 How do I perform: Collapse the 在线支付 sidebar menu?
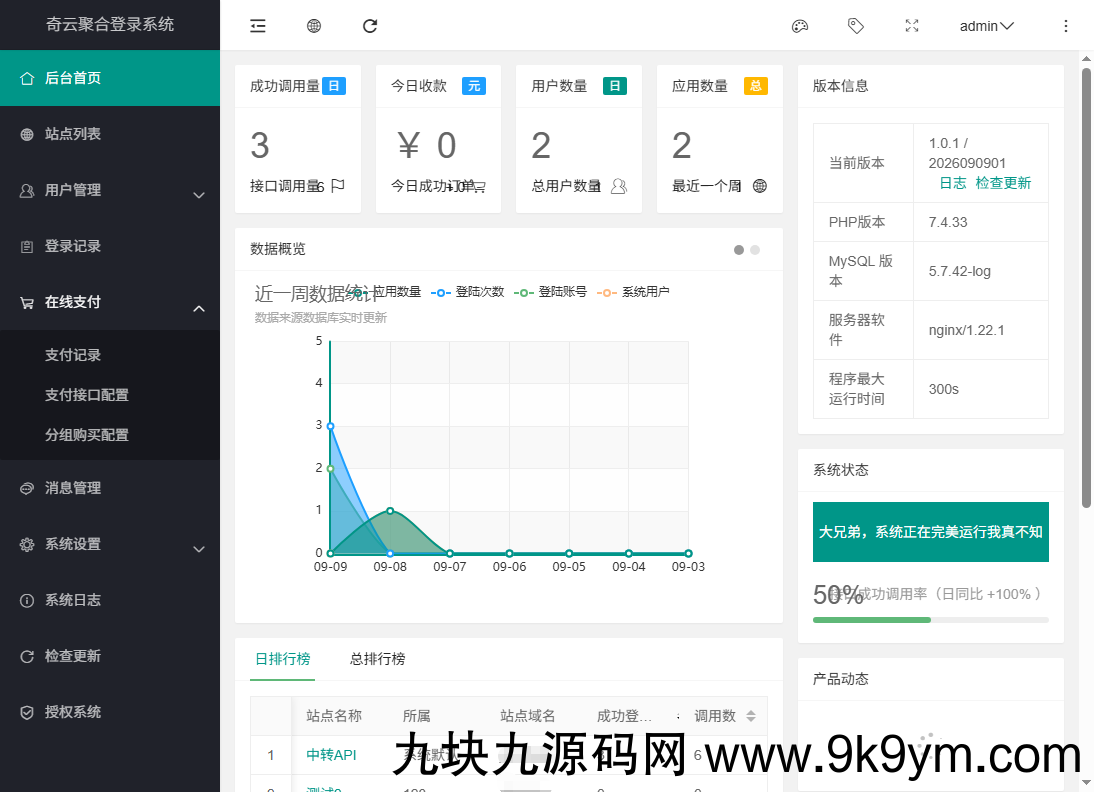pyautogui.click(x=110, y=302)
